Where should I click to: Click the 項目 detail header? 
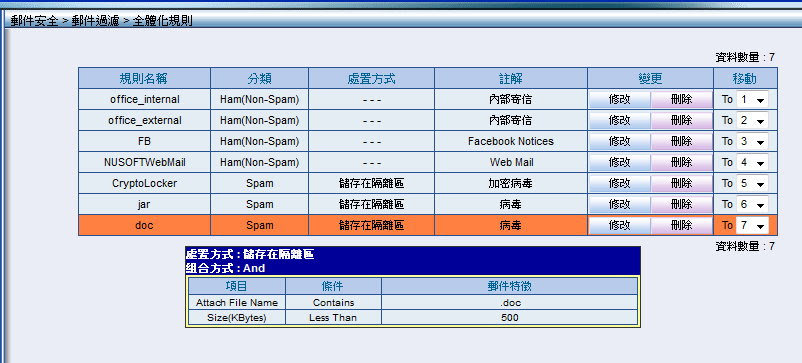coord(237,286)
